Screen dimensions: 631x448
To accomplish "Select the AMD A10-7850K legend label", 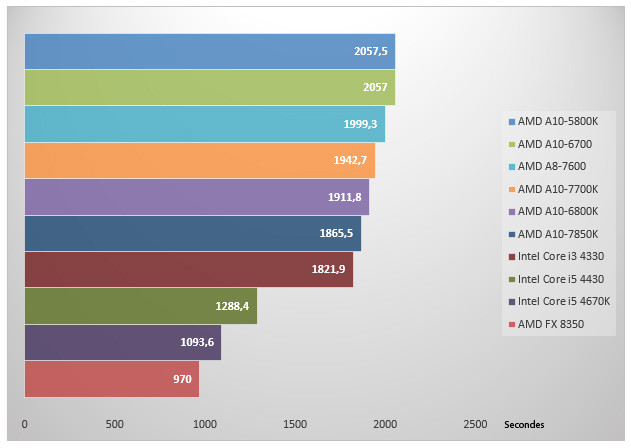I will (x=558, y=234).
